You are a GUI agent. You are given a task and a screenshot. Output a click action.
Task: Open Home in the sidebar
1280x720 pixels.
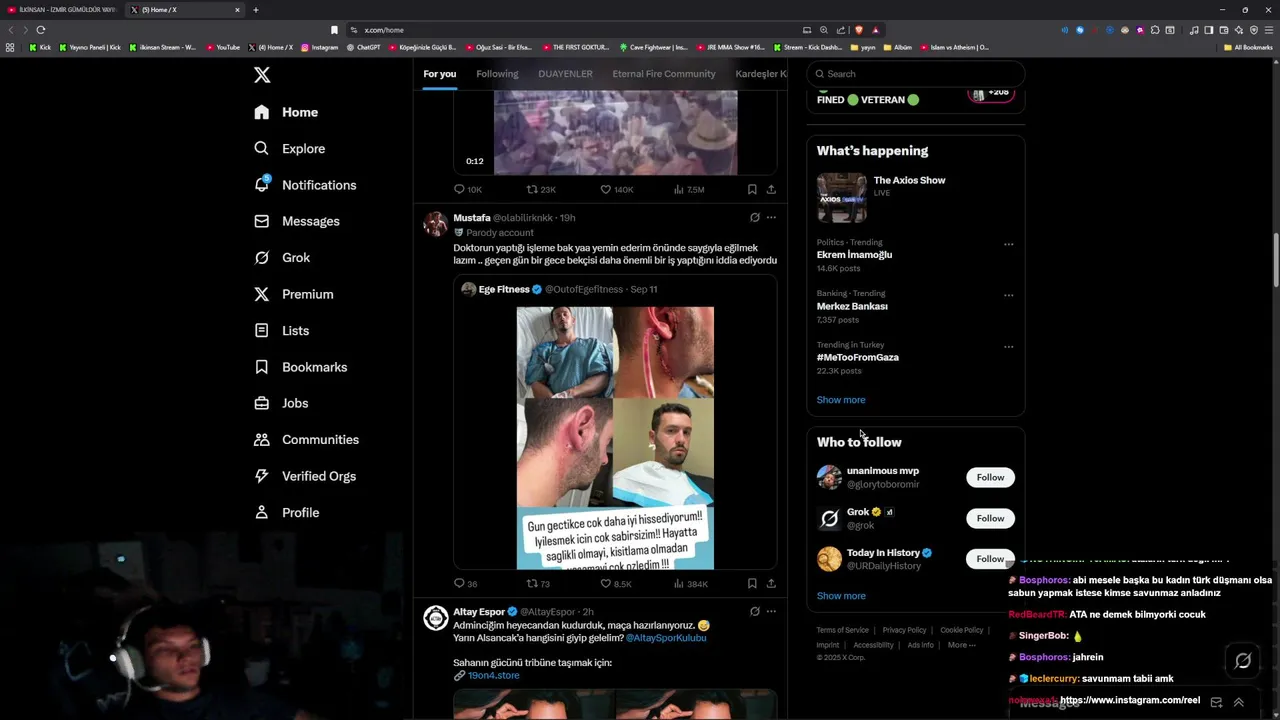(x=286, y=112)
